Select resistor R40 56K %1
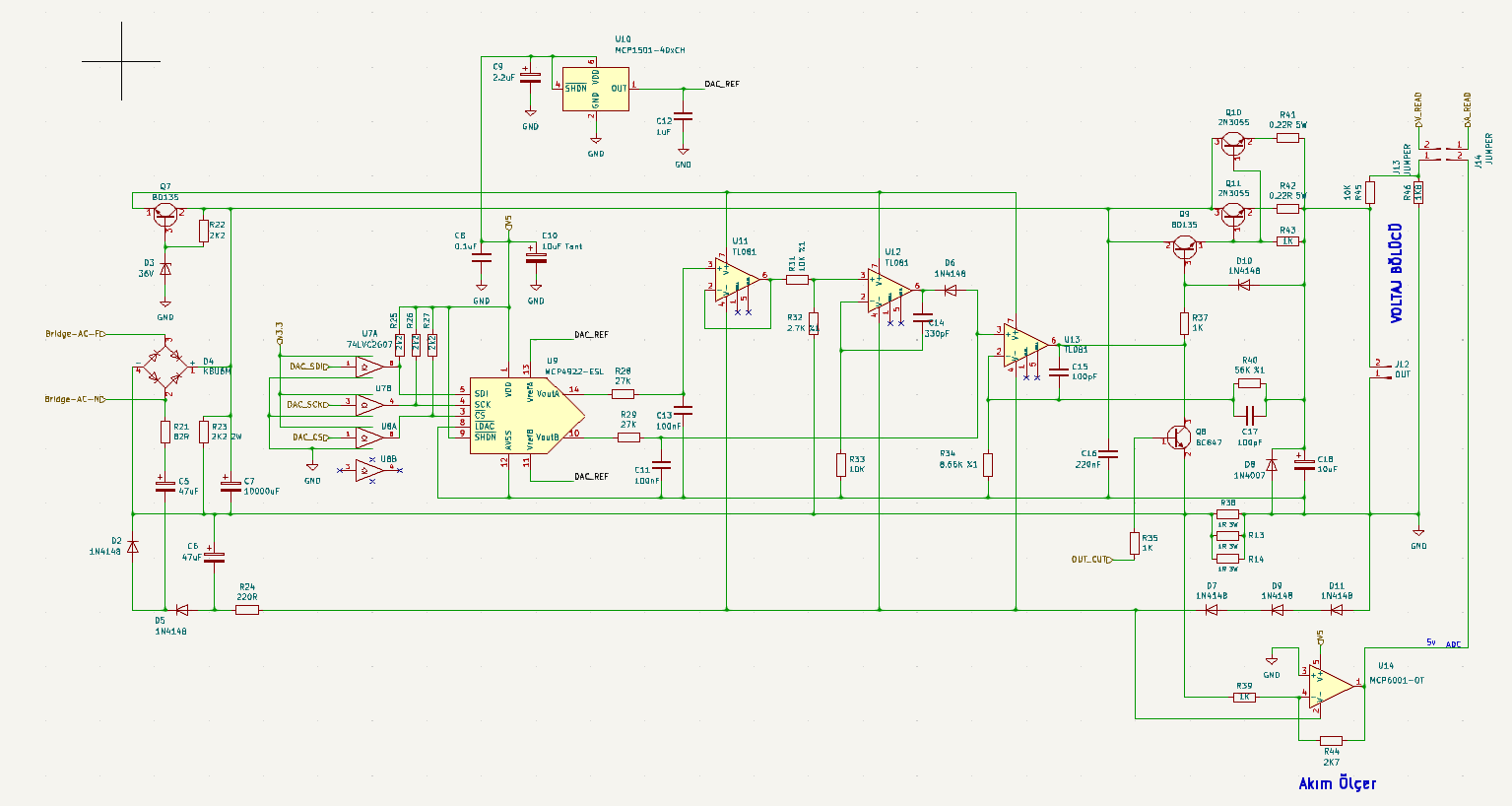The width and height of the screenshot is (1512, 806). pyautogui.click(x=1249, y=383)
